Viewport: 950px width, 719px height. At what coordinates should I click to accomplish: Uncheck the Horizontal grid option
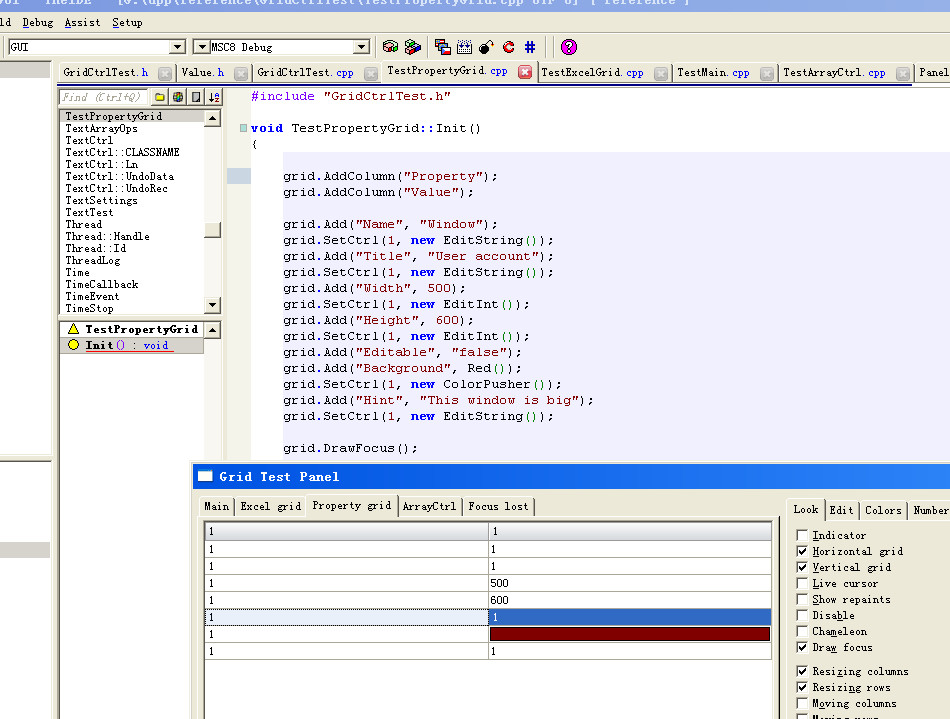(802, 552)
